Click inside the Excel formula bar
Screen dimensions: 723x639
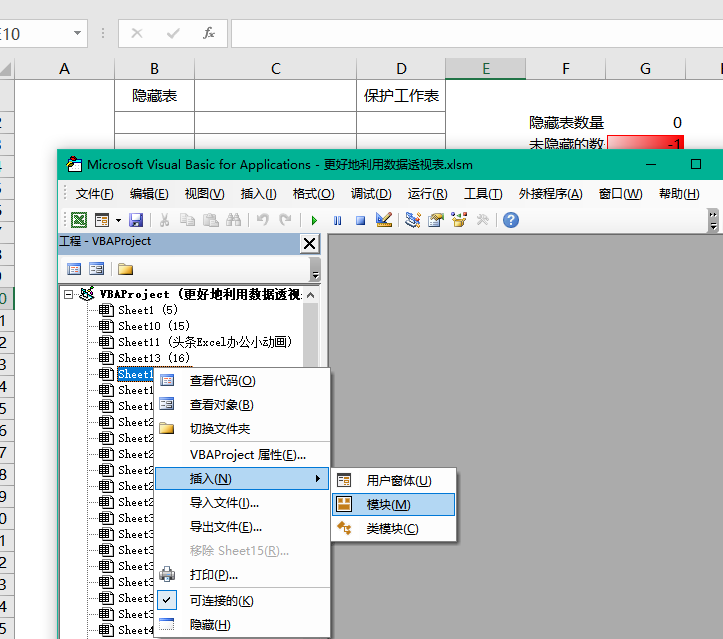pyautogui.click(x=477, y=33)
